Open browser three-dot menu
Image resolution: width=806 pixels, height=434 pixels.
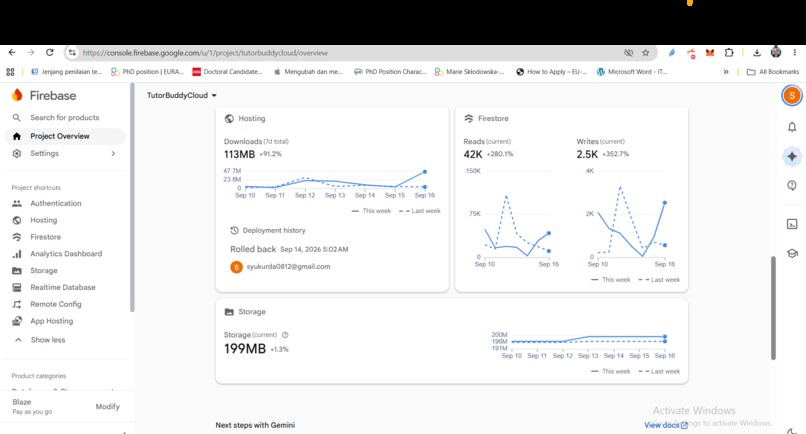[795, 52]
